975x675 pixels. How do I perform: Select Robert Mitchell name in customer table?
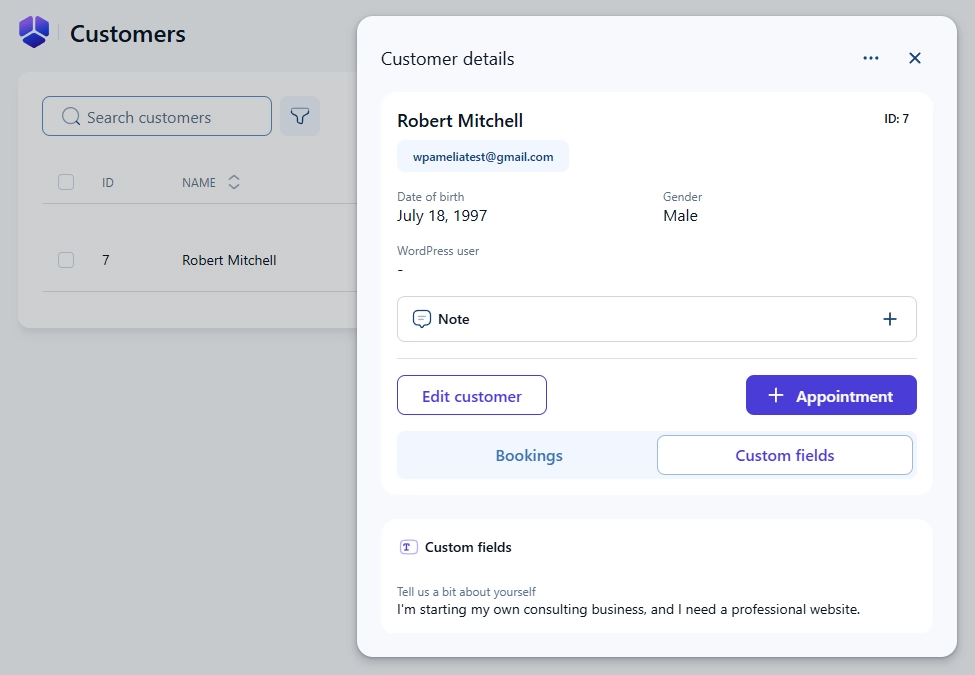pos(229,260)
